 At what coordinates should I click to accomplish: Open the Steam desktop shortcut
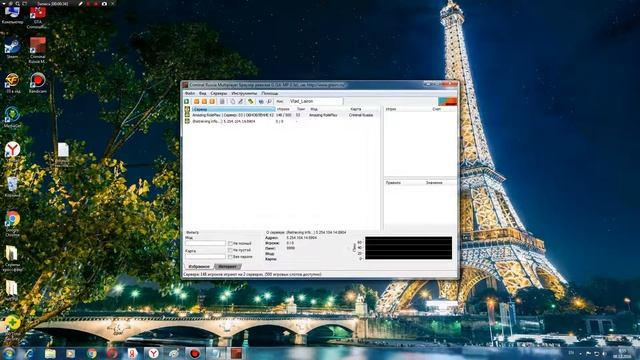coord(12,48)
